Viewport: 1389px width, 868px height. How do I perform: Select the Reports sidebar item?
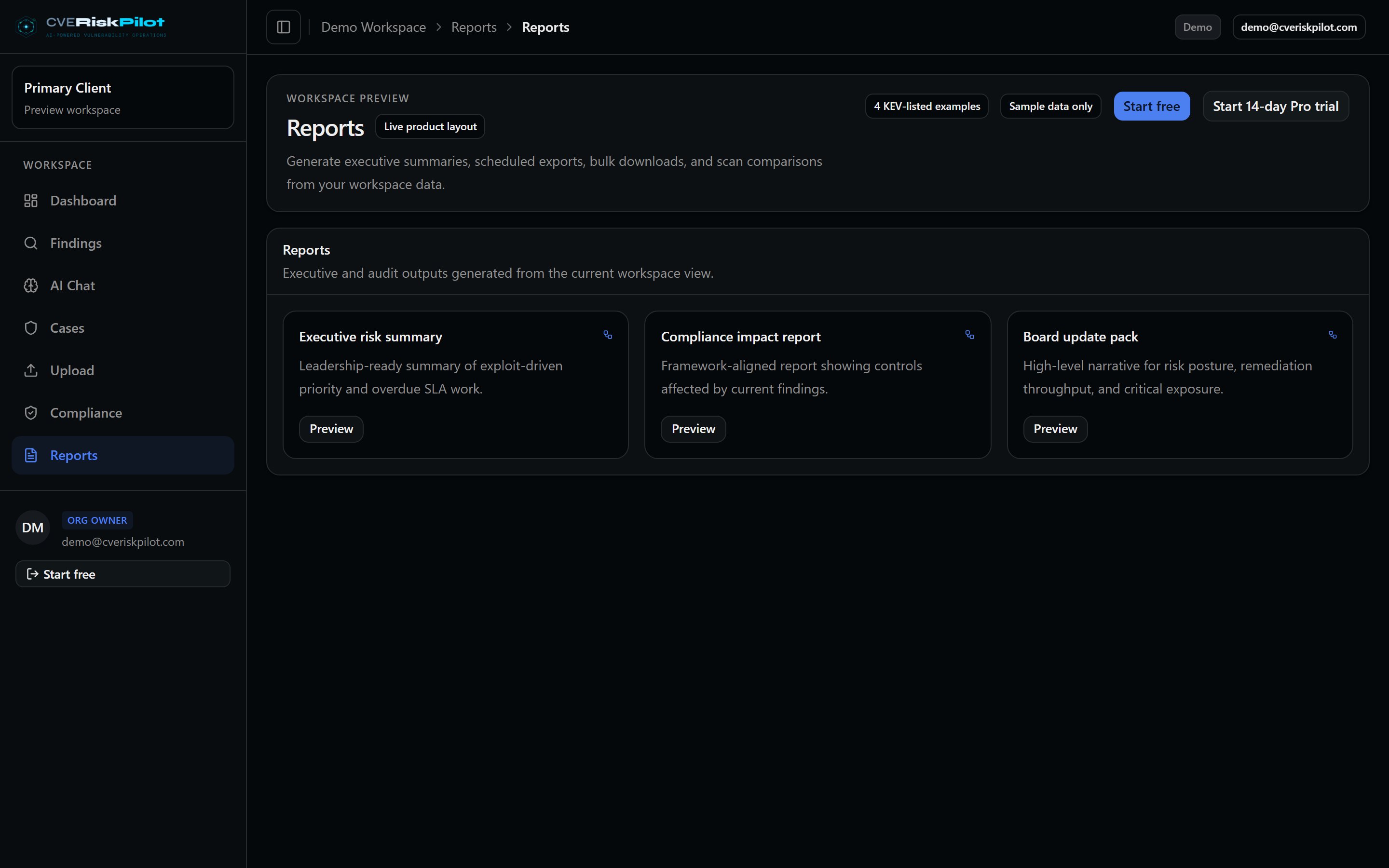[123, 455]
